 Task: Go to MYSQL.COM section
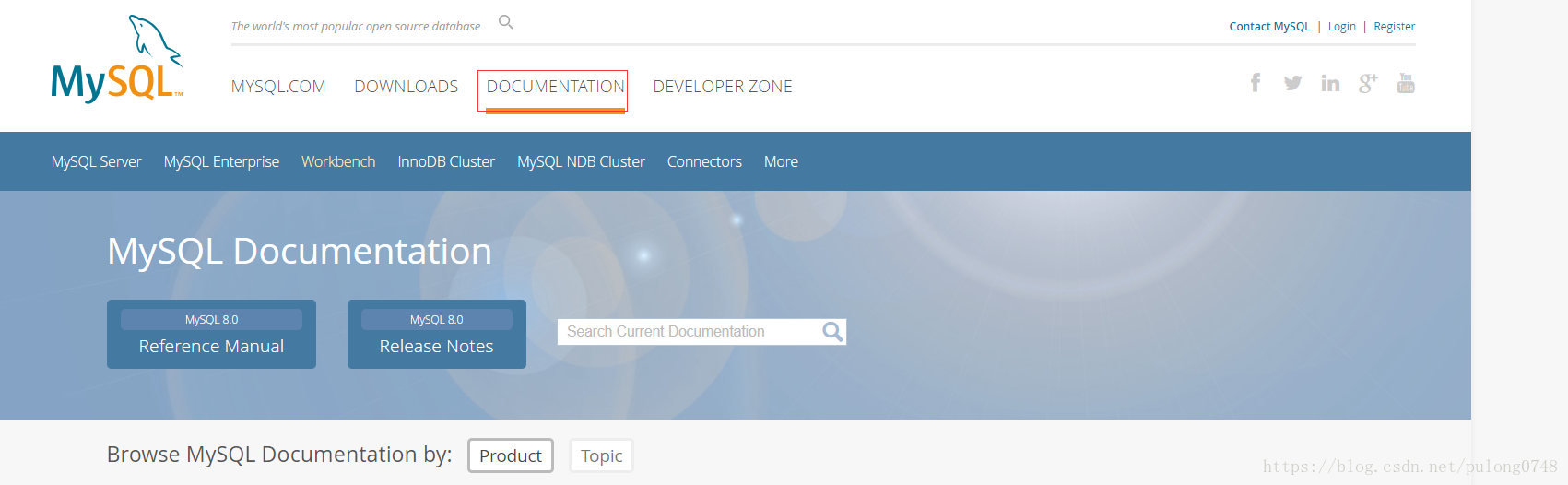[x=278, y=87]
